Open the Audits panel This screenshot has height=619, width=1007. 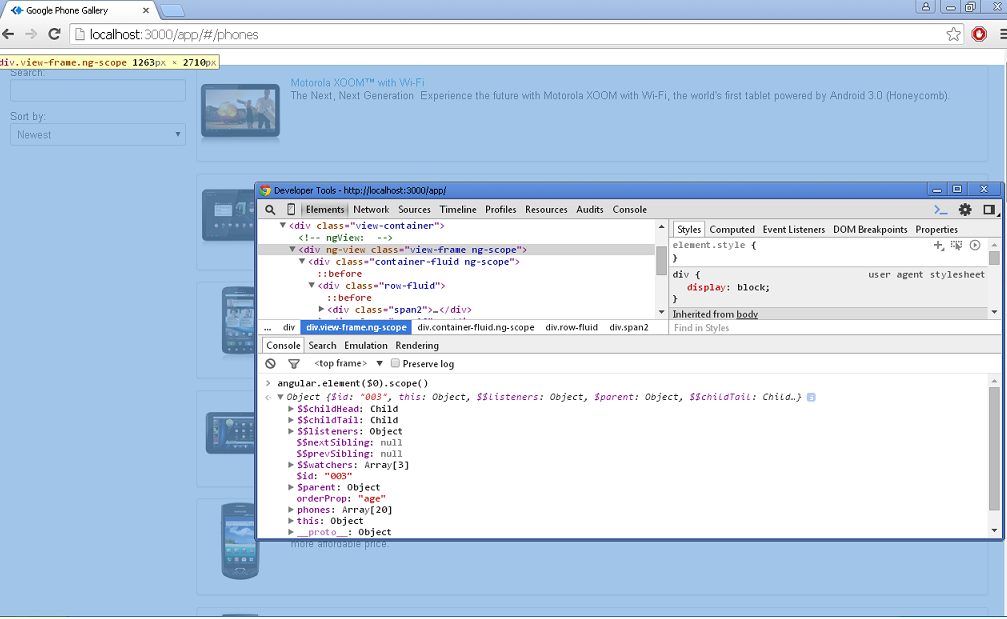590,209
